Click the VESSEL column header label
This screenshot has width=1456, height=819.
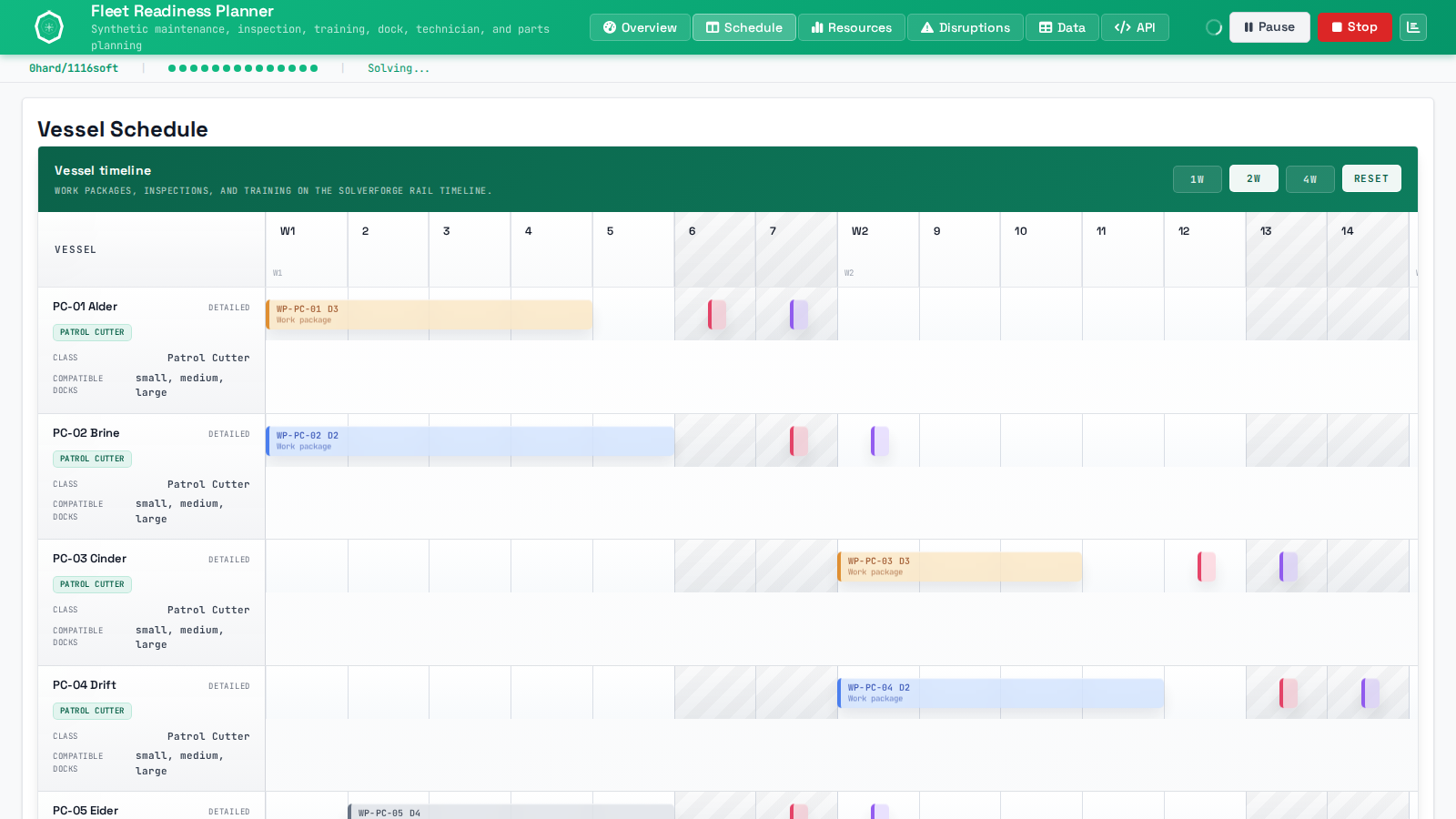coord(76,249)
